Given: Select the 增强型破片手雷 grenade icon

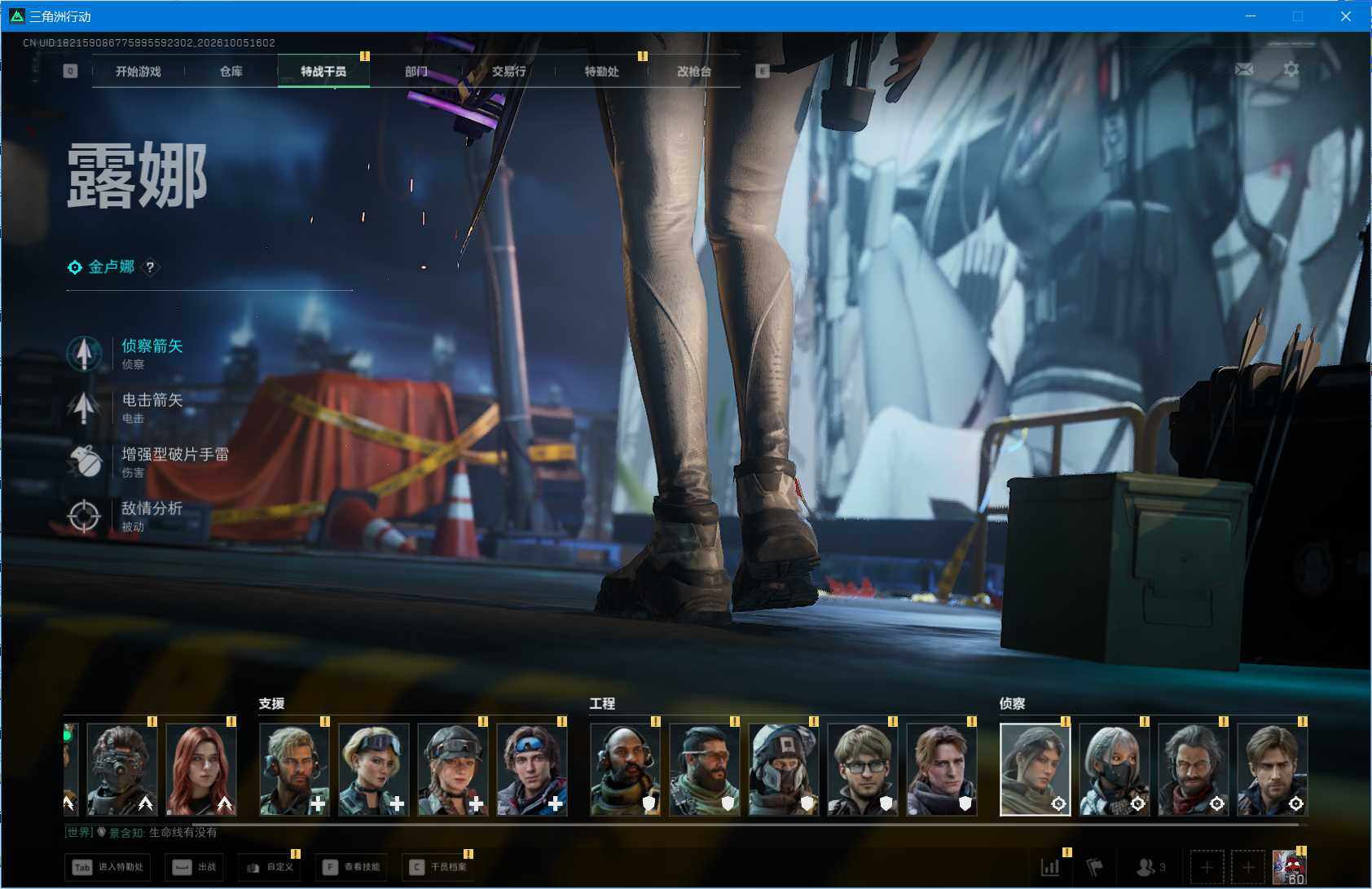Looking at the screenshot, I should click(x=84, y=462).
